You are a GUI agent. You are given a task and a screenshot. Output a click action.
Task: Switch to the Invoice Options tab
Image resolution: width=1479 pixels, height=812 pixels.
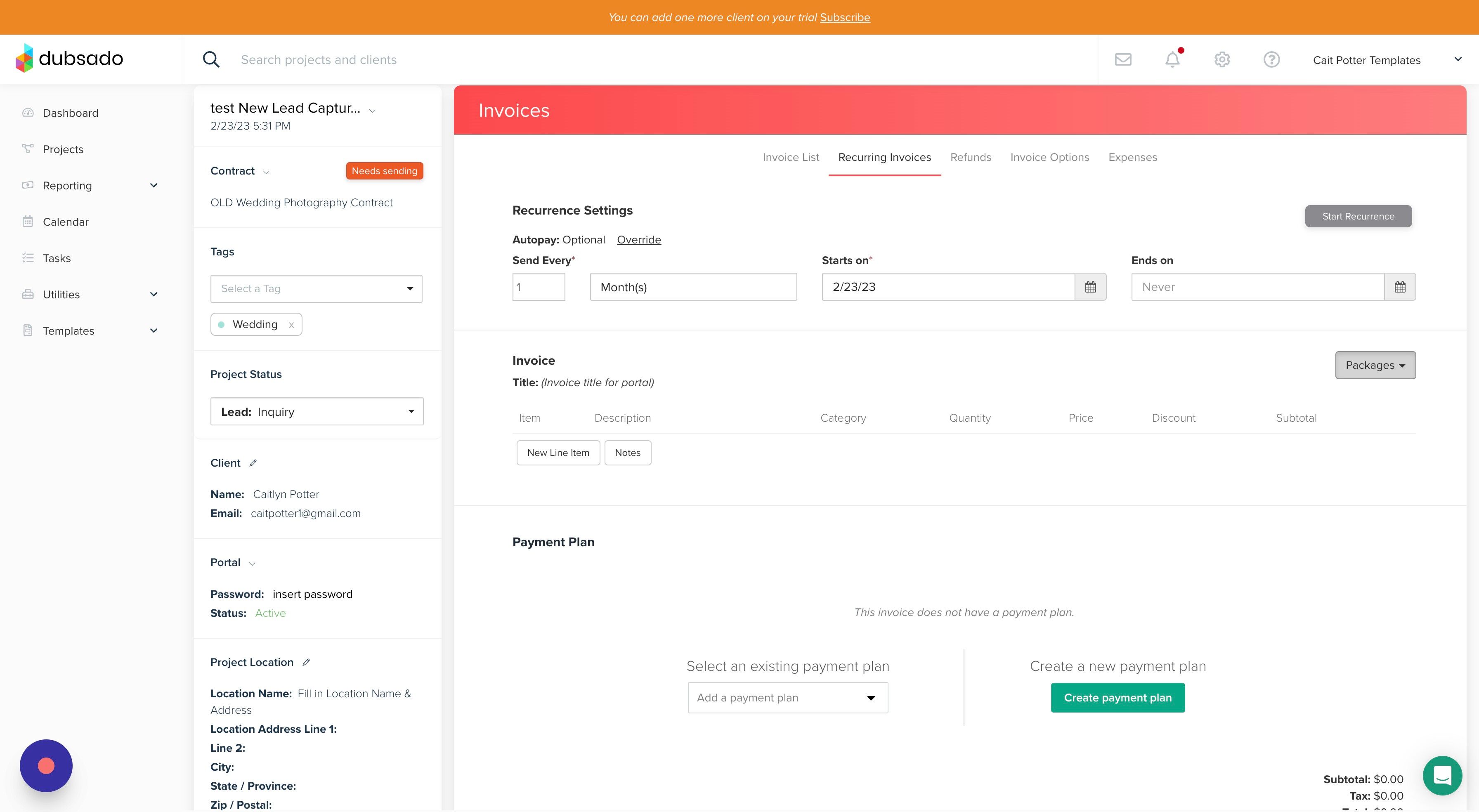coord(1049,157)
